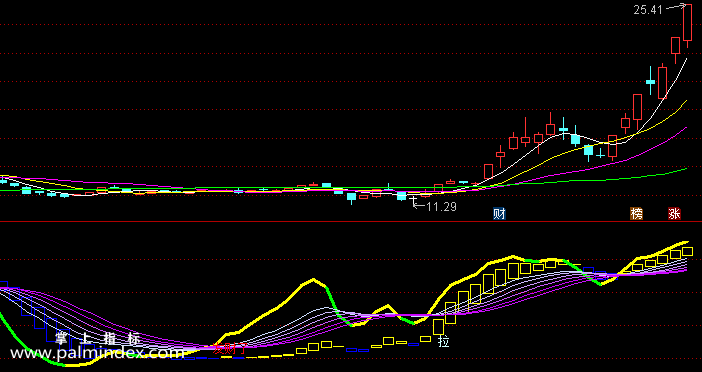The image size is (702, 372).
Task: Click the blue 财 badge below the chart
Action: pos(499,214)
